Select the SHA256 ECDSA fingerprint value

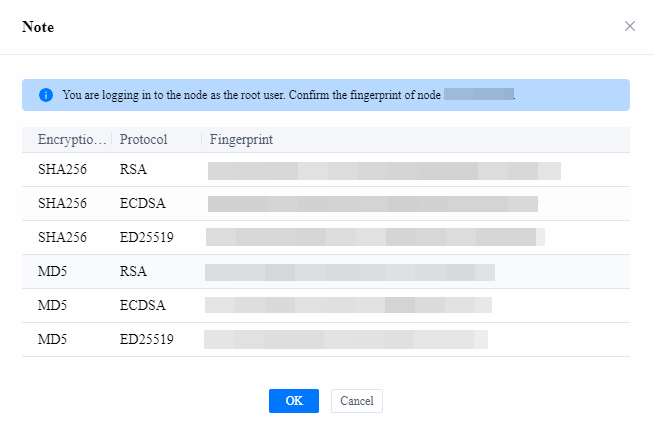(372, 204)
